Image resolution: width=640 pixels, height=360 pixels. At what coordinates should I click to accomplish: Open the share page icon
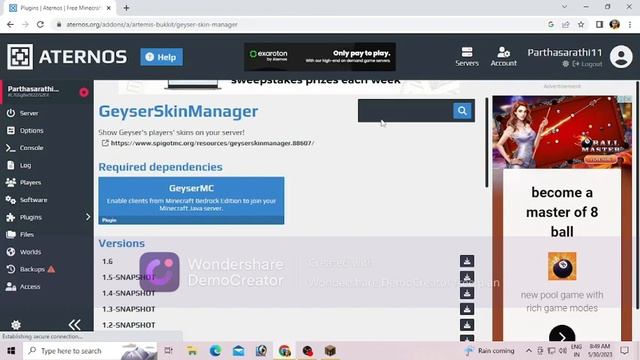tap(566, 24)
